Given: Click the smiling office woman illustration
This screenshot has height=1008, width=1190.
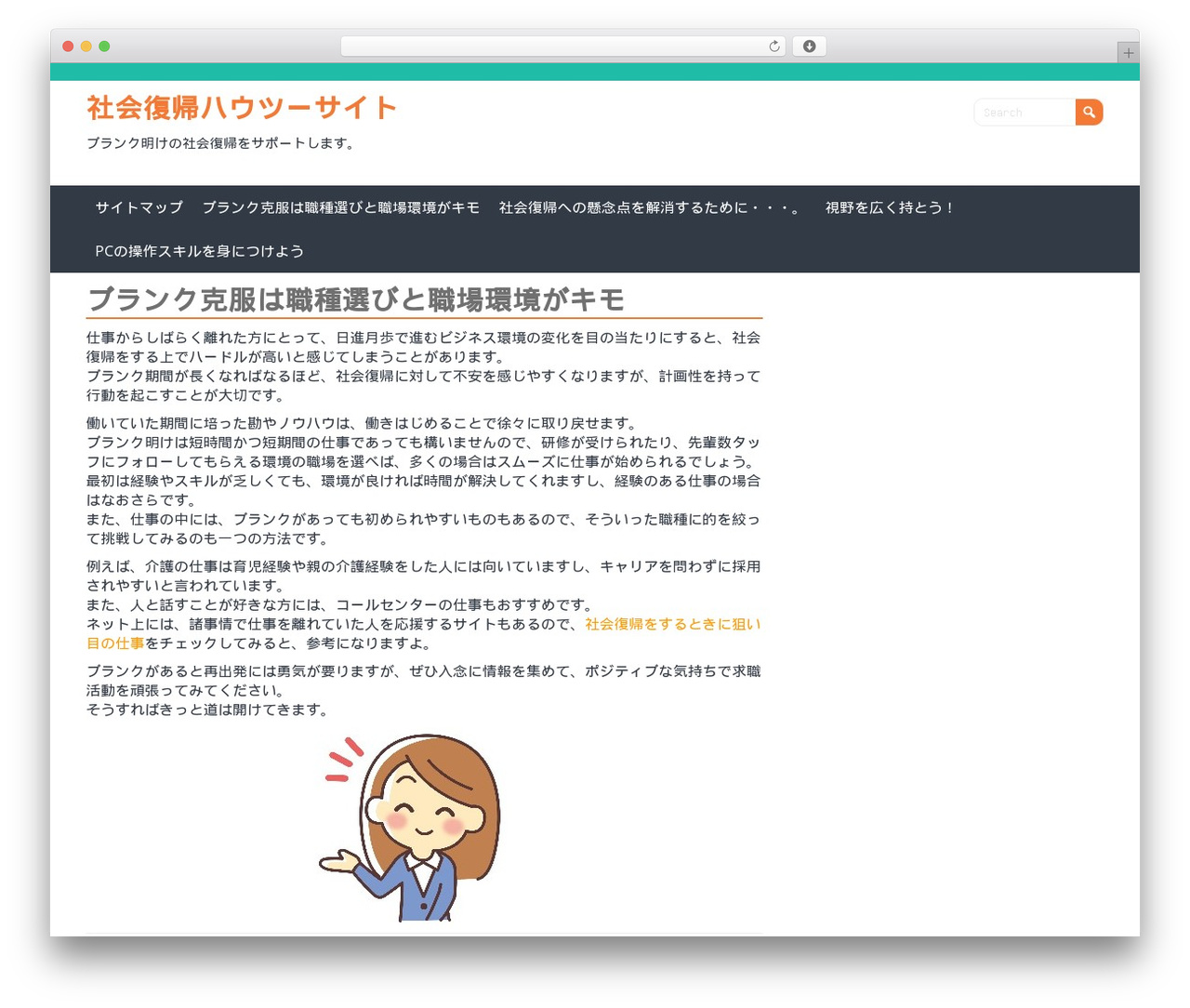Looking at the screenshot, I should (x=410, y=828).
